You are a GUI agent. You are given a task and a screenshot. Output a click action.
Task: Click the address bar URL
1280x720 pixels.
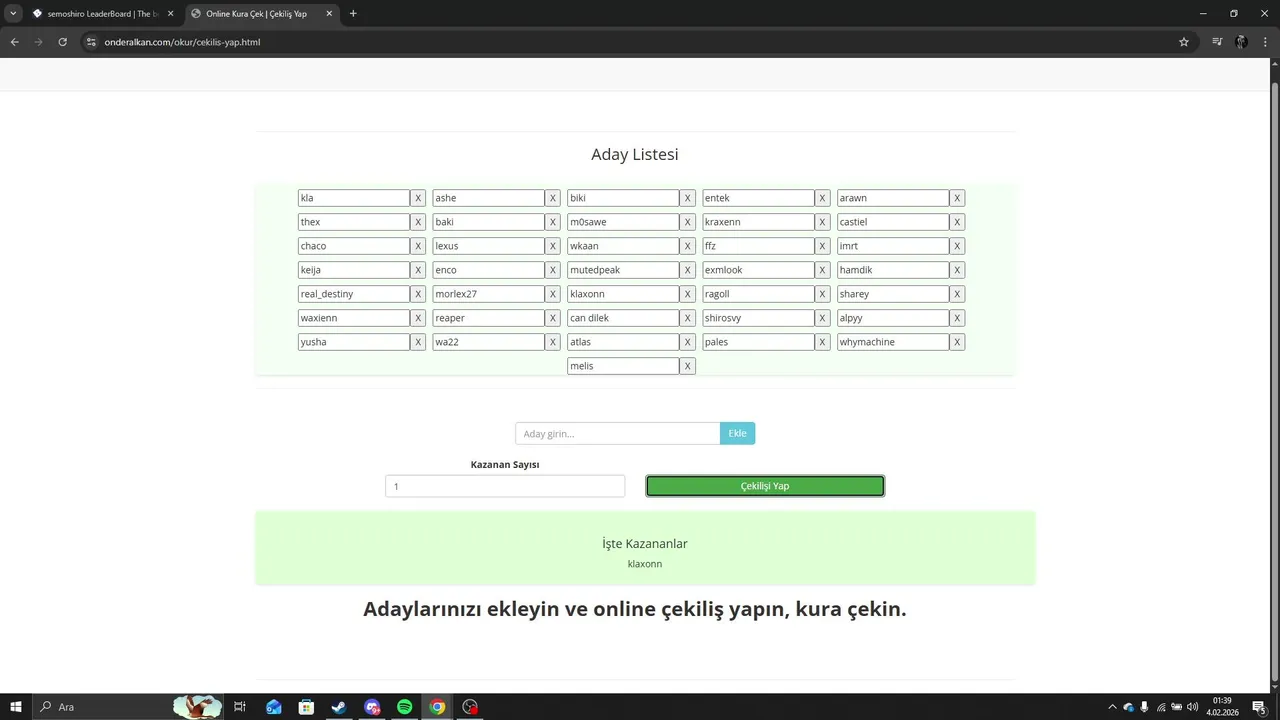(182, 42)
